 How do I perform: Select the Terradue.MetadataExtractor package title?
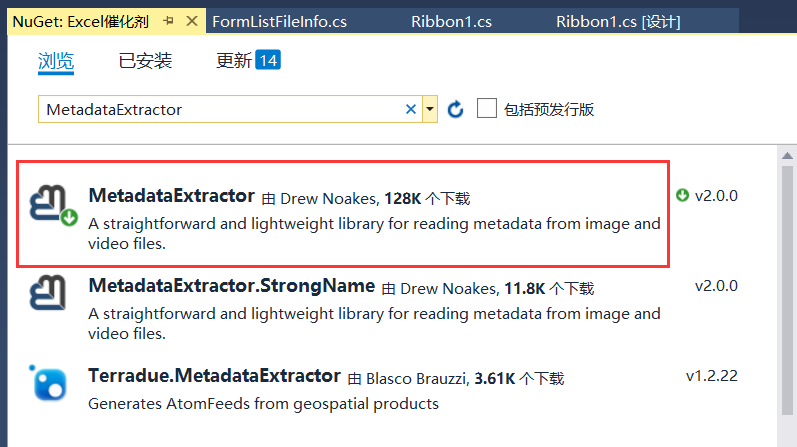coord(214,376)
